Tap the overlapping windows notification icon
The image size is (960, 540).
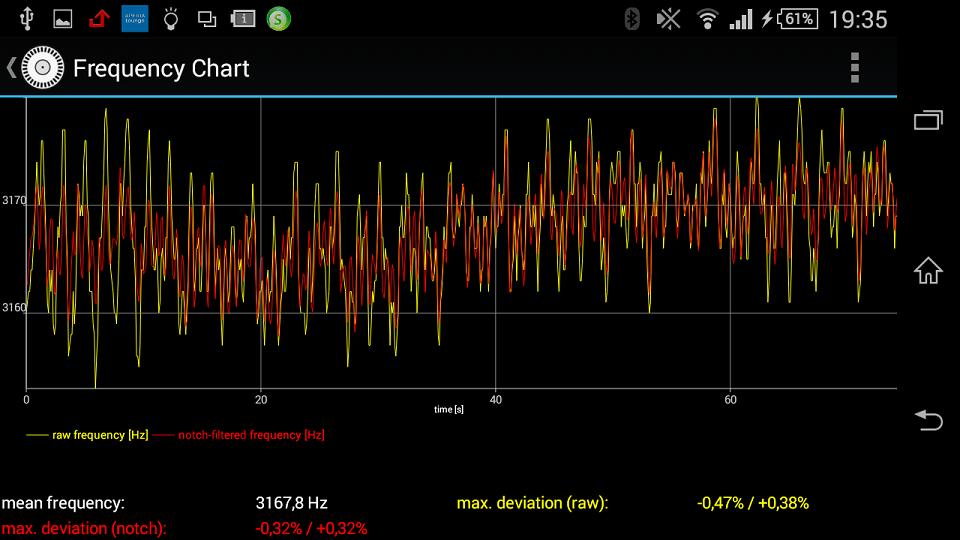click(x=207, y=20)
